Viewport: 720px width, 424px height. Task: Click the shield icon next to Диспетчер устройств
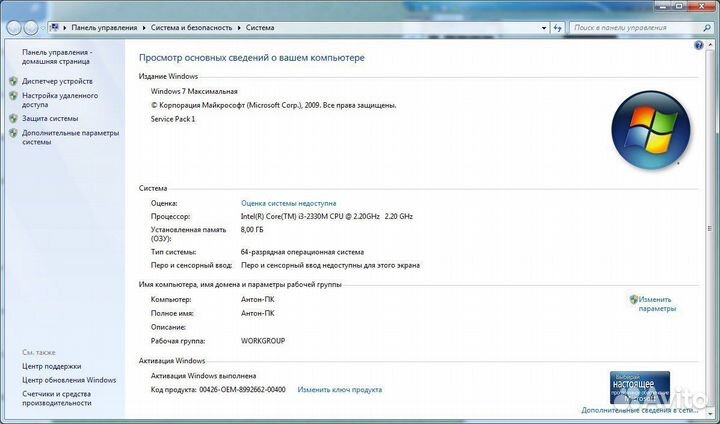[x=13, y=81]
